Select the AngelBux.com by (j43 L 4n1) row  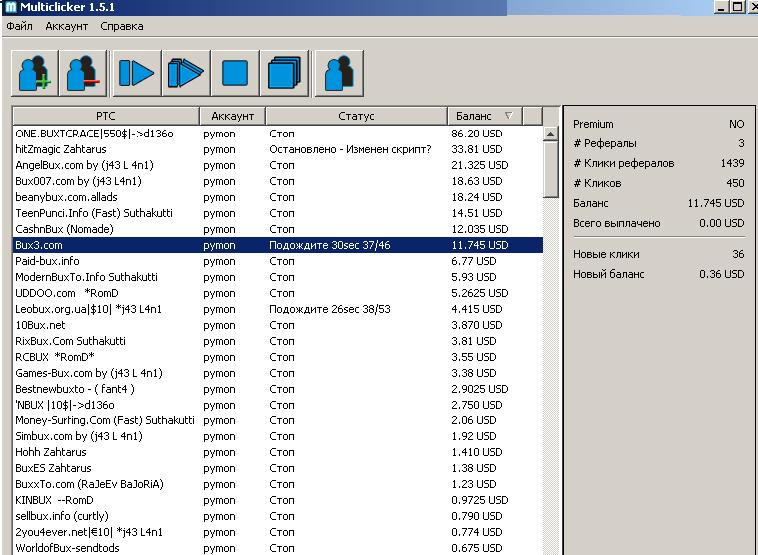point(278,165)
